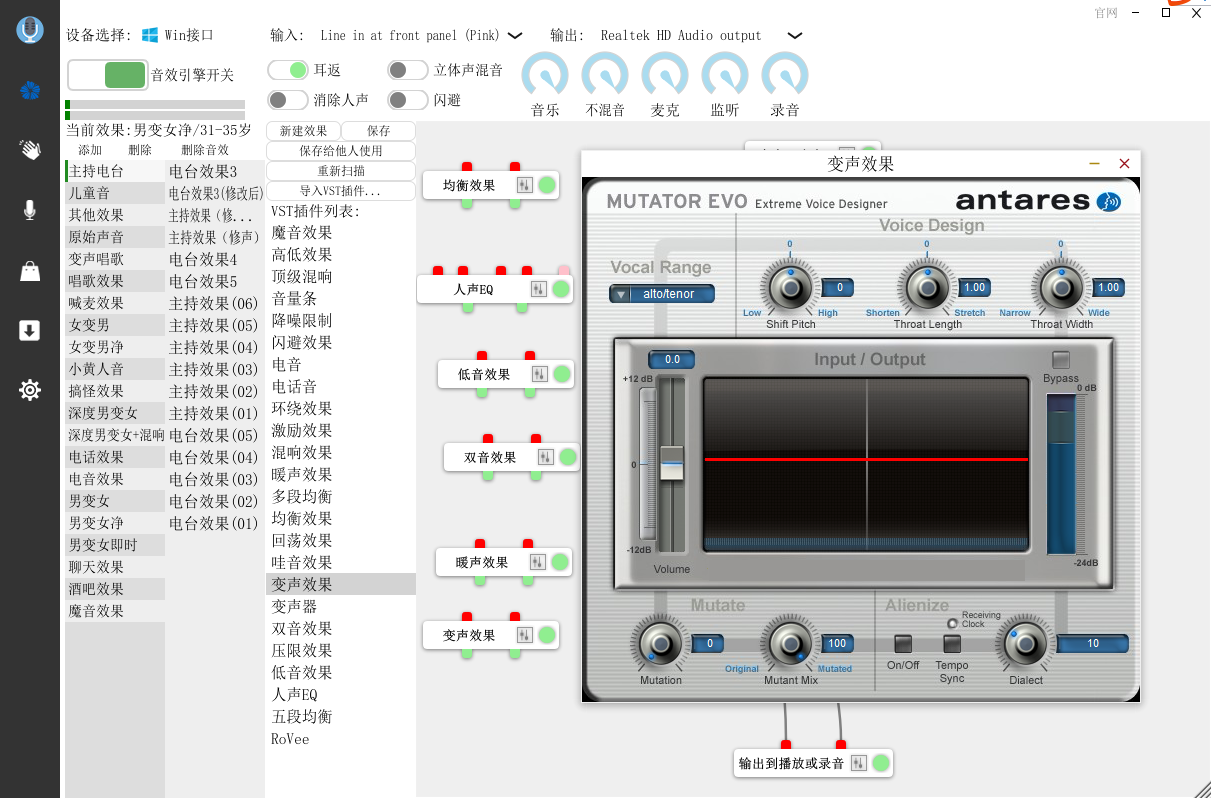Click the Shift Pitch value field showing 0
1211x798 pixels.
(839, 288)
